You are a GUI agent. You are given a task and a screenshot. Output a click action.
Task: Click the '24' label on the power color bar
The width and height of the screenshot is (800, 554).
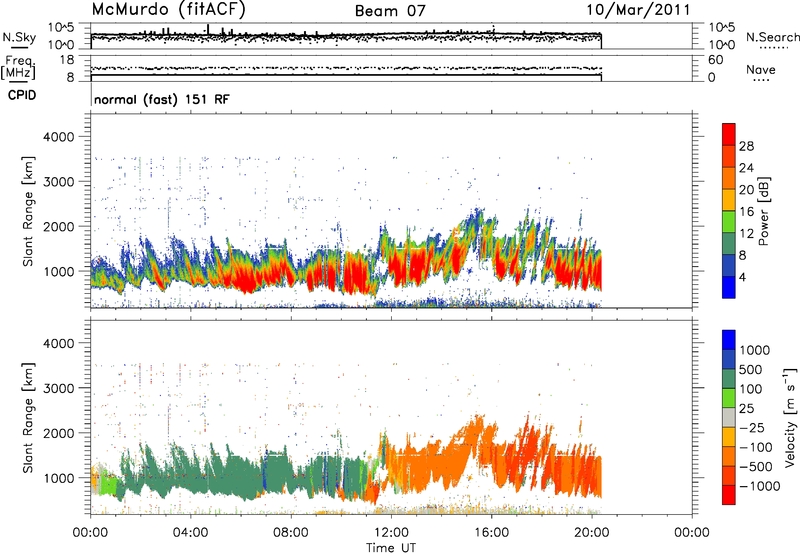click(x=746, y=168)
